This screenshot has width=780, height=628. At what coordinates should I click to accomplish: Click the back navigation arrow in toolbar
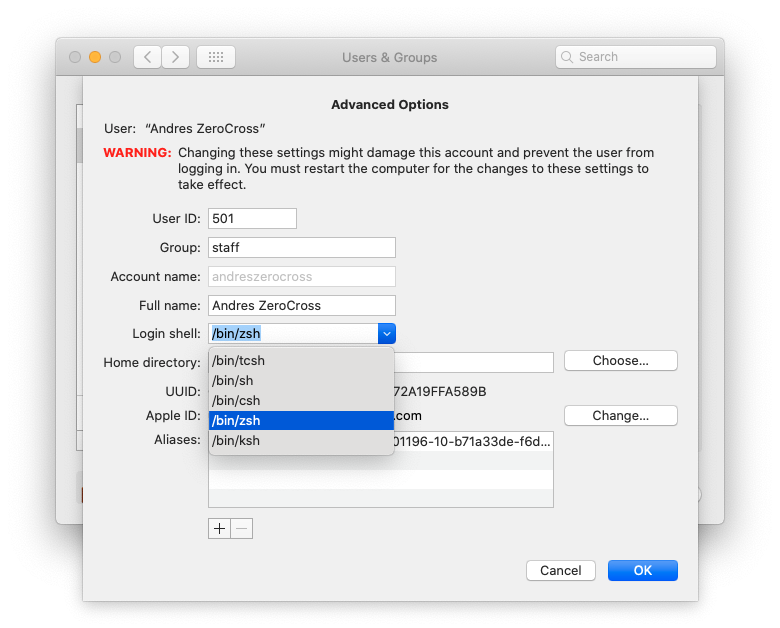point(147,57)
